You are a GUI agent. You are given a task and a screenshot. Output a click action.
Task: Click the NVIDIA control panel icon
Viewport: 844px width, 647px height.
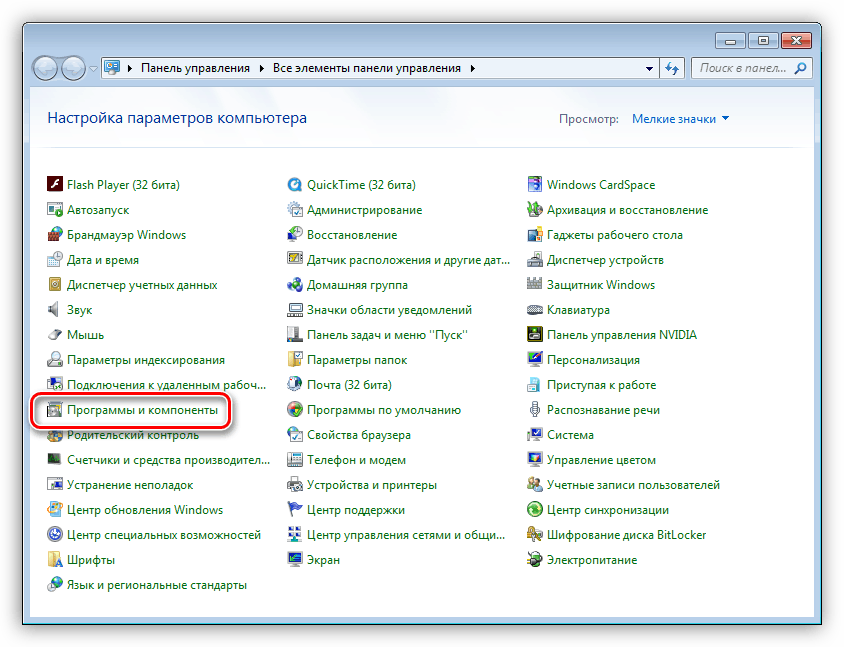pos(534,335)
